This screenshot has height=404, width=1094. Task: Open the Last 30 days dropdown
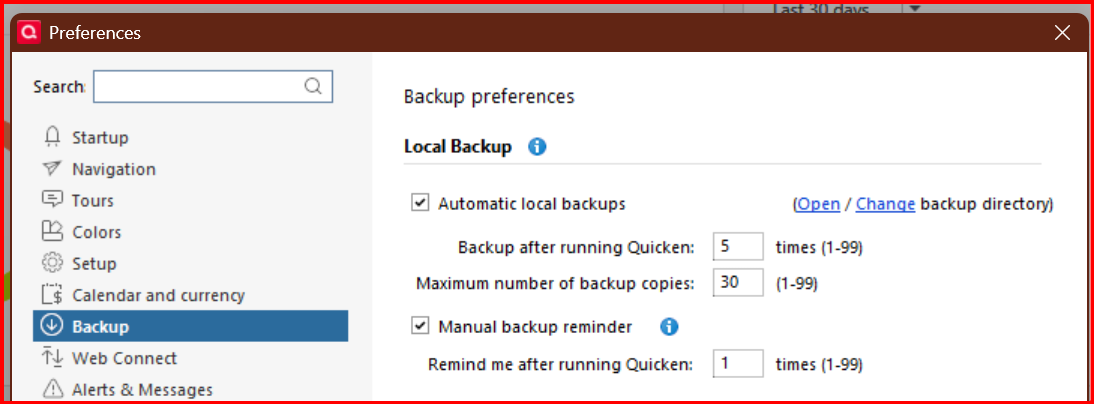click(915, 9)
